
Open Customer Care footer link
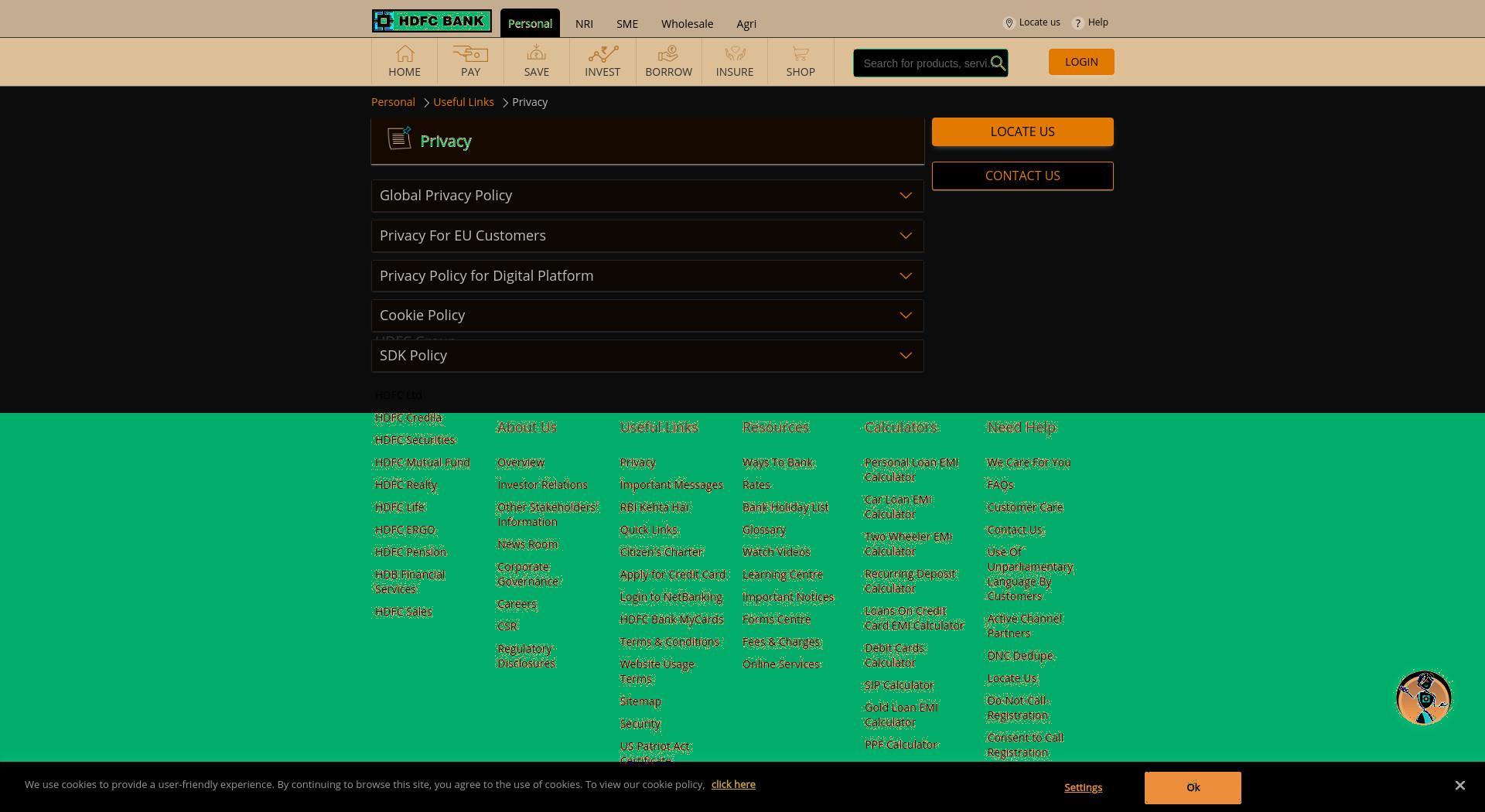pyautogui.click(x=1025, y=507)
